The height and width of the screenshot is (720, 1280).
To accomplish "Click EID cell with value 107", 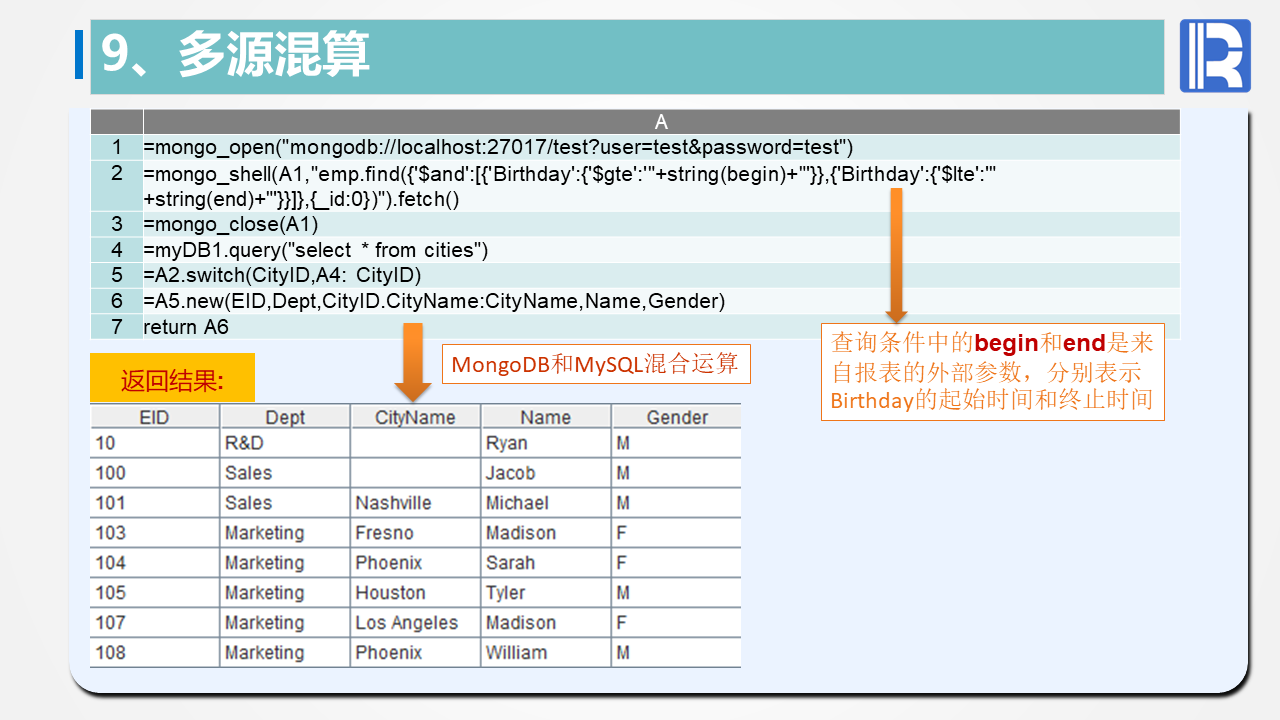I will pyautogui.click(x=155, y=623).
